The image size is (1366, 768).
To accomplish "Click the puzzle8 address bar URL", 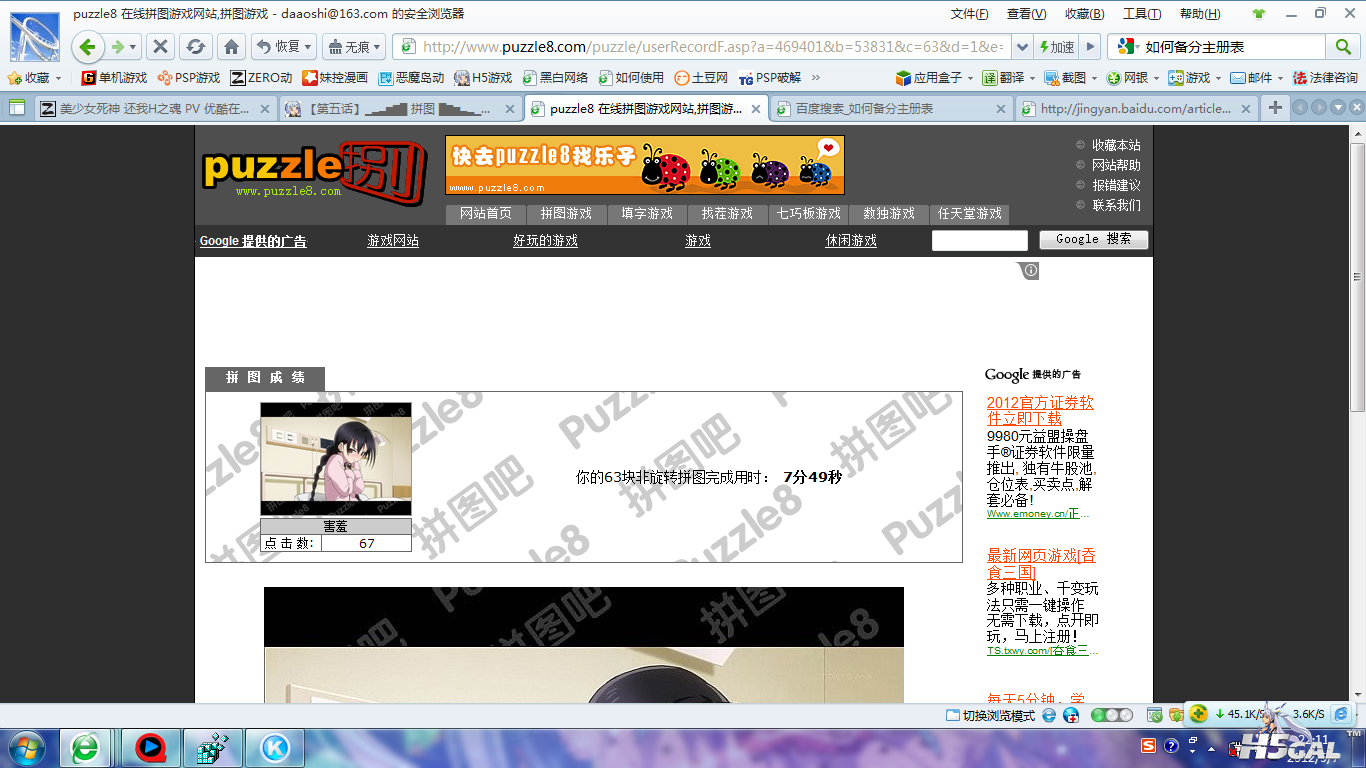I will tap(713, 47).
